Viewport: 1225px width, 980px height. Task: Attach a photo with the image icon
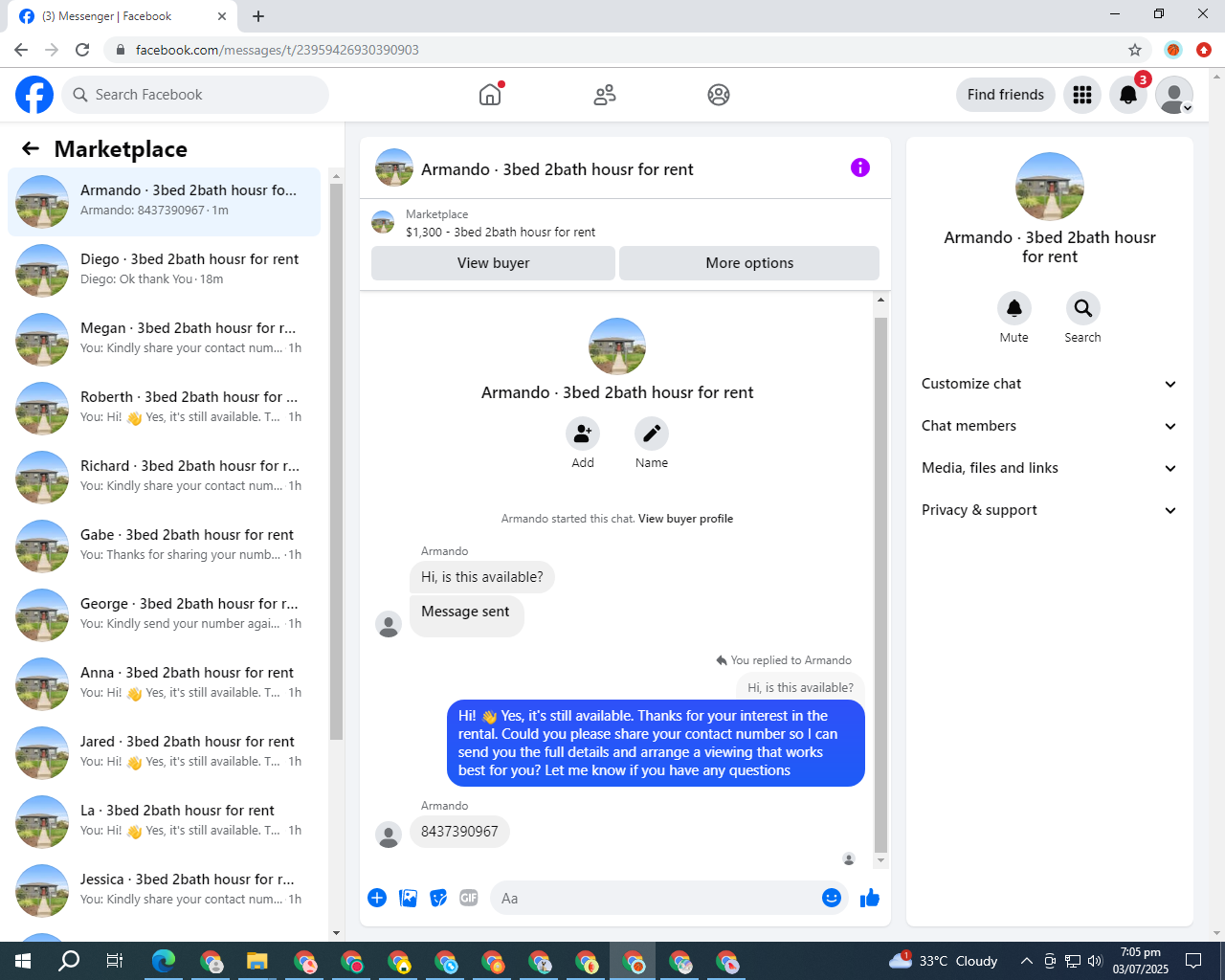click(x=408, y=898)
